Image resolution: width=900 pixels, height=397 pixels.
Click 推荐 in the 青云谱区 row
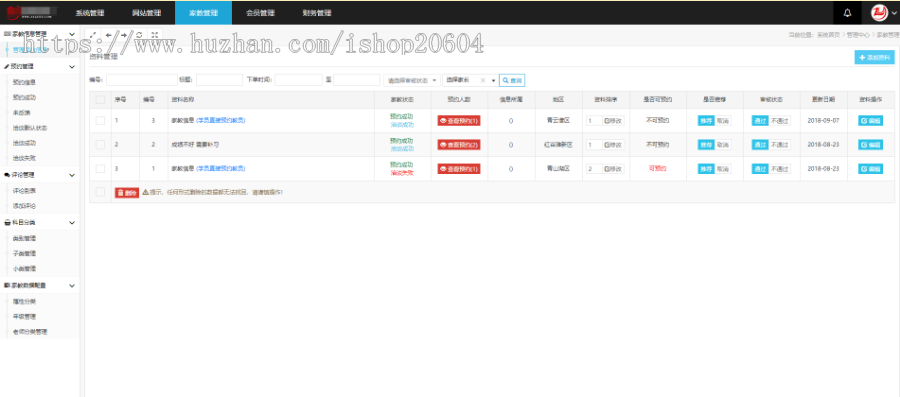tap(706, 120)
